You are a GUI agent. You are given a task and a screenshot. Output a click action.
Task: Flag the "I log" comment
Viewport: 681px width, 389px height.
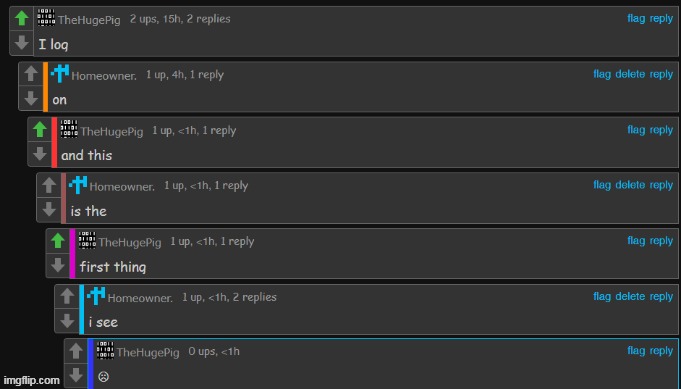636,19
